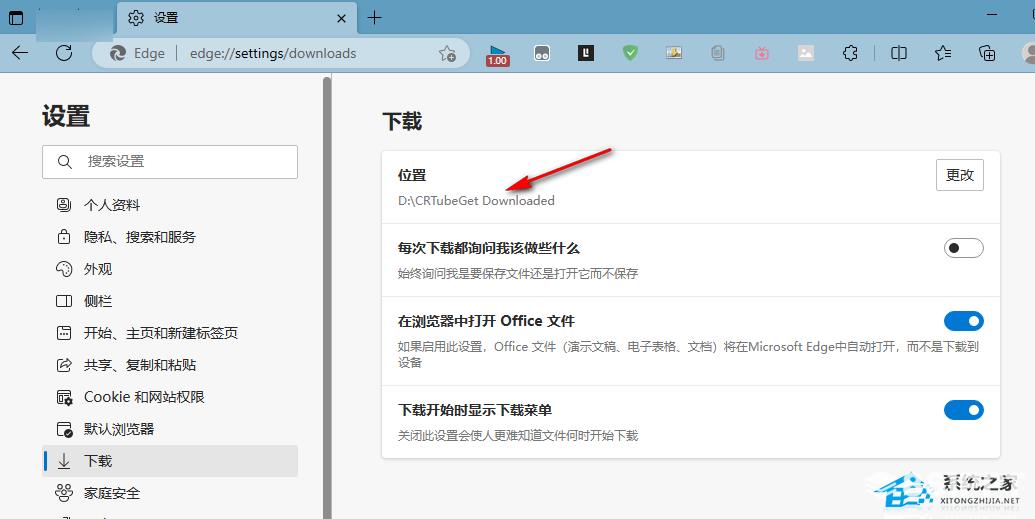Open 共享、复制和粘贴 settings

tap(170, 365)
